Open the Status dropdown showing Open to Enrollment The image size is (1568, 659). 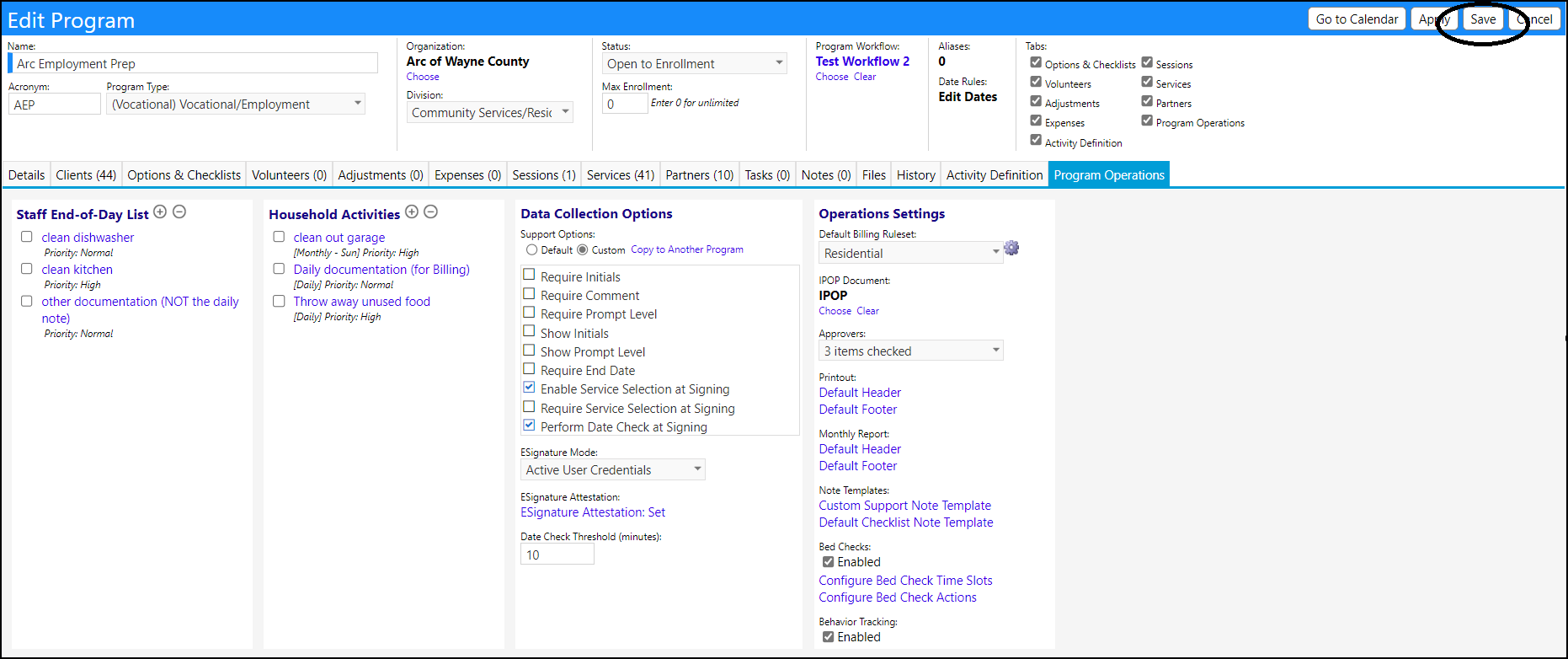point(695,63)
